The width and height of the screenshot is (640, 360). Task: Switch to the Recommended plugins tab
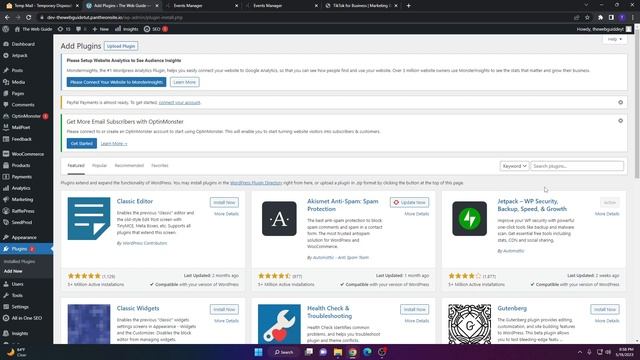coord(129,166)
